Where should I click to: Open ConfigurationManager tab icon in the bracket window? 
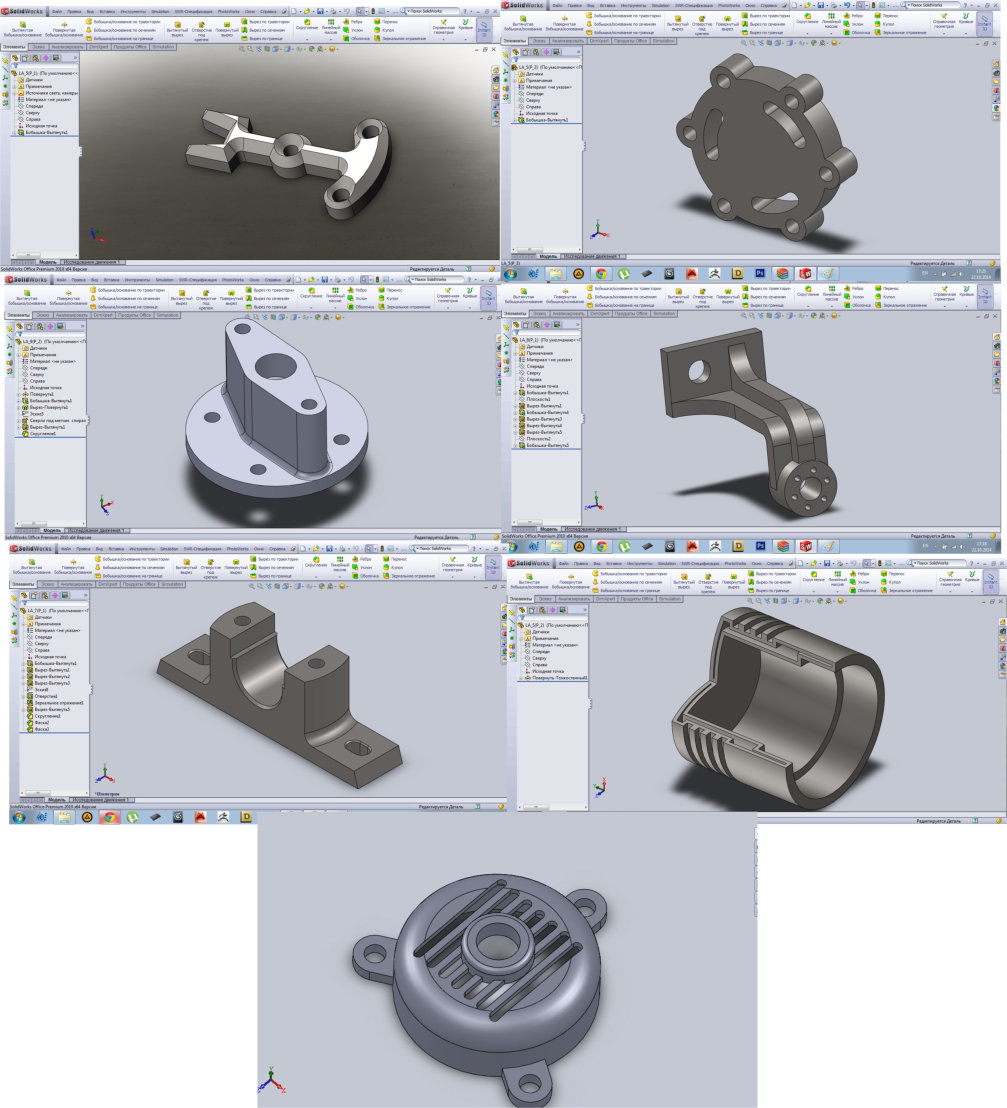coord(537,325)
